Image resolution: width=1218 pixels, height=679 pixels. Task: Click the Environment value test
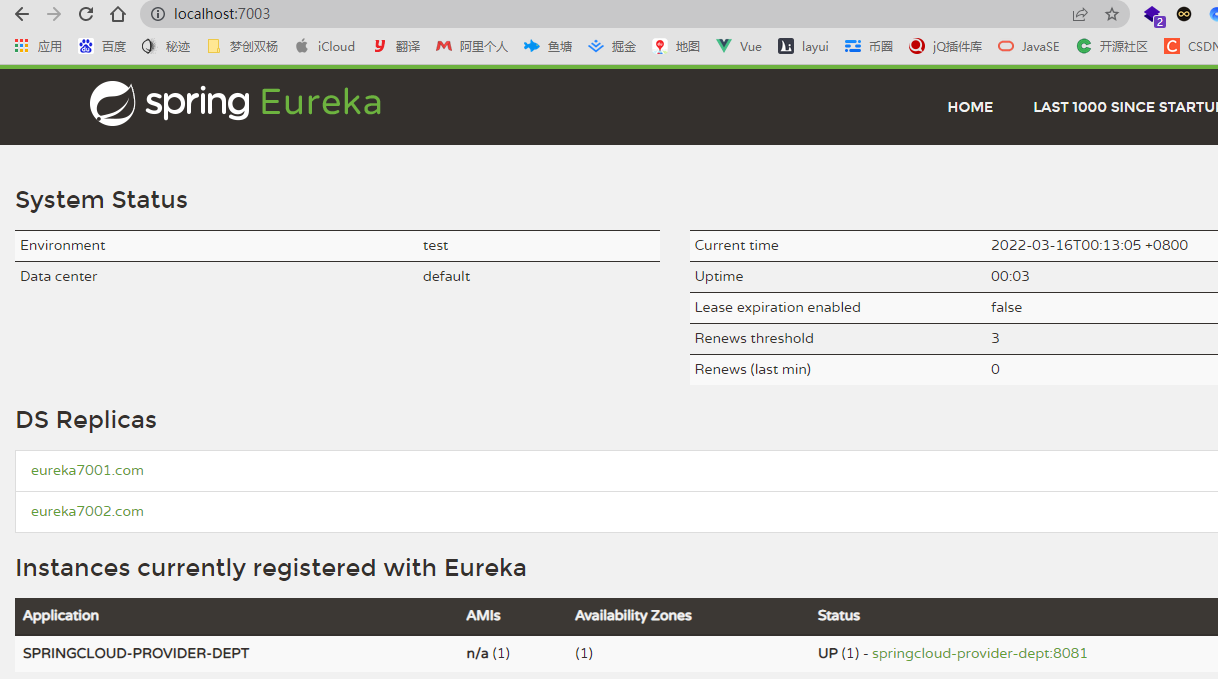435,245
